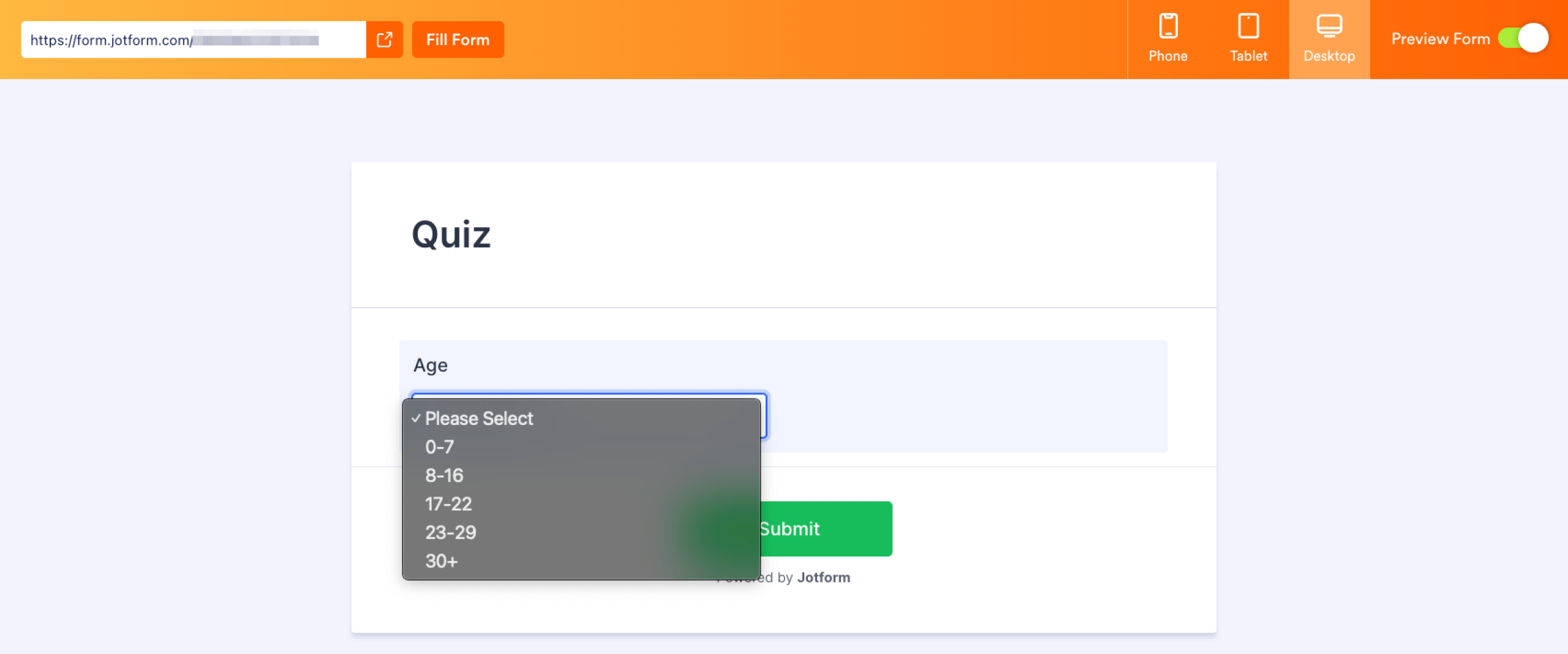
Task: Pick "23-29" from the list
Action: click(451, 532)
